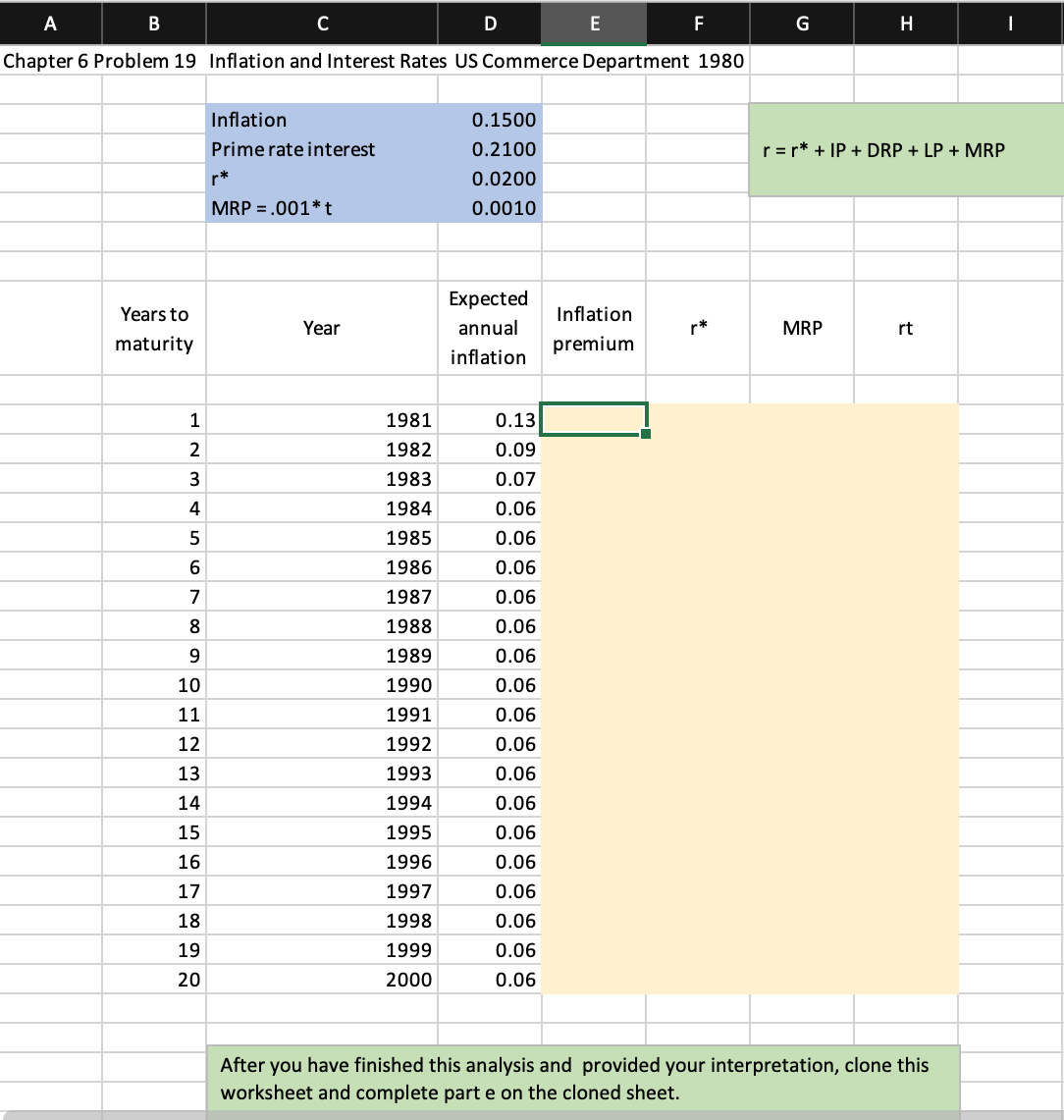Click the Expected annual inflation header cell
This screenshot has height=1120, width=1064.
point(490,327)
